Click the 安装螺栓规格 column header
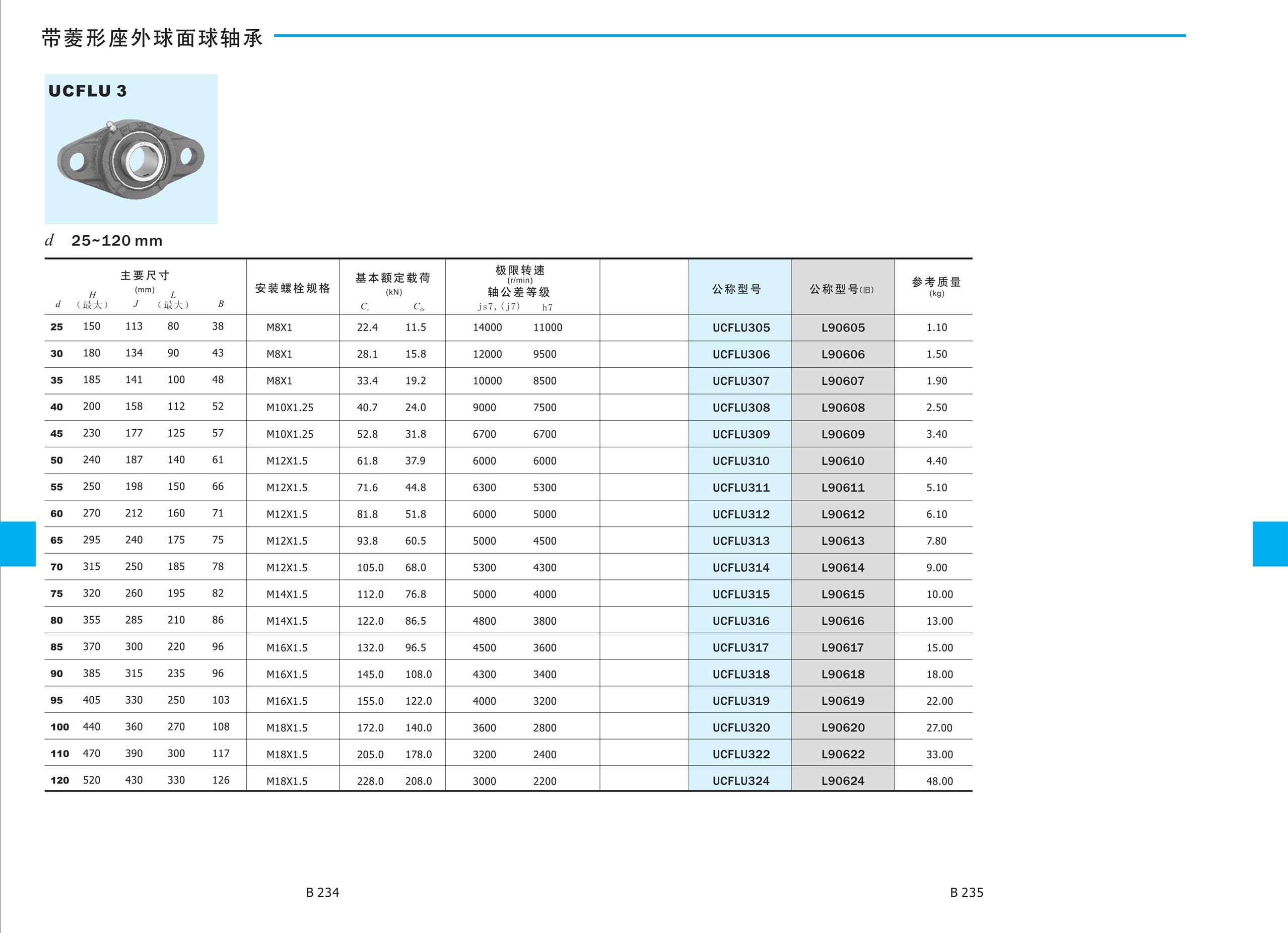The image size is (1288, 933). pyautogui.click(x=293, y=289)
